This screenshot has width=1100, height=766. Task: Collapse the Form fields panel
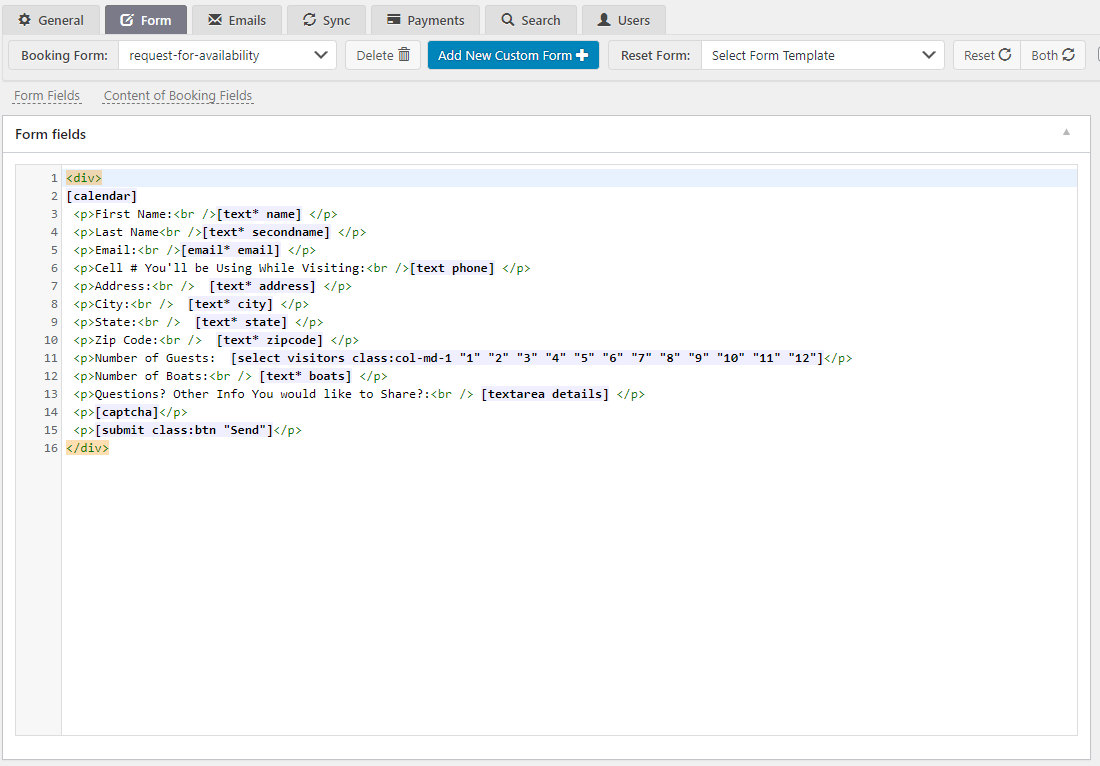[x=1066, y=133]
